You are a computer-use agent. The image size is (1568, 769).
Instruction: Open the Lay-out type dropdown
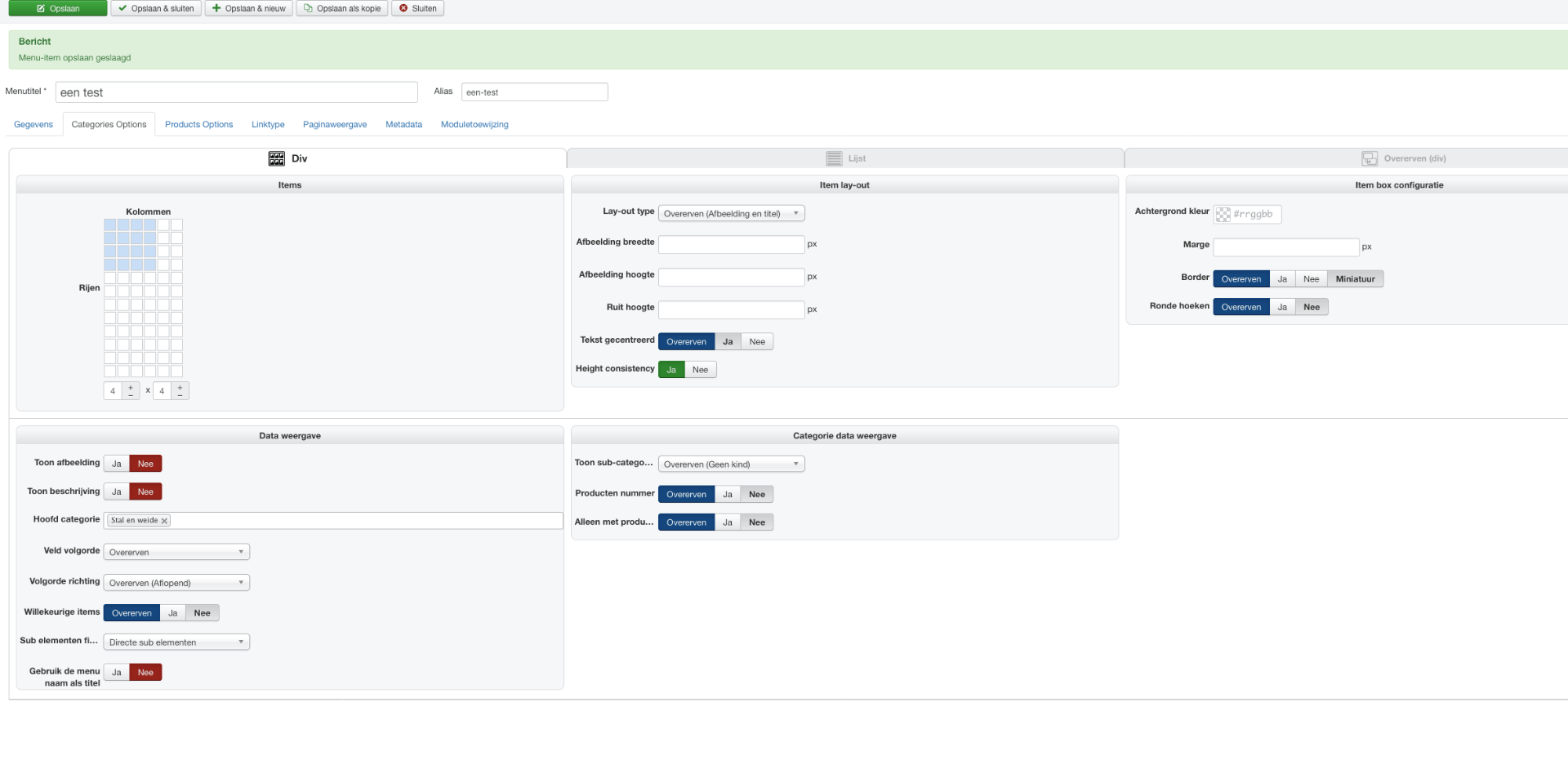pyautogui.click(x=732, y=214)
